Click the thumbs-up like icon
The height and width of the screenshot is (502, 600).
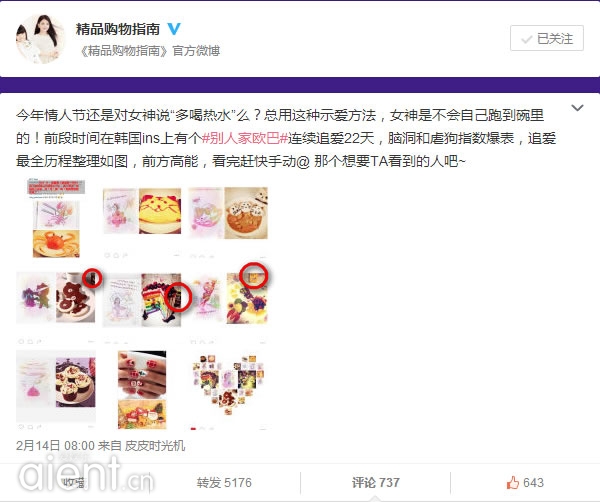(x=512, y=482)
